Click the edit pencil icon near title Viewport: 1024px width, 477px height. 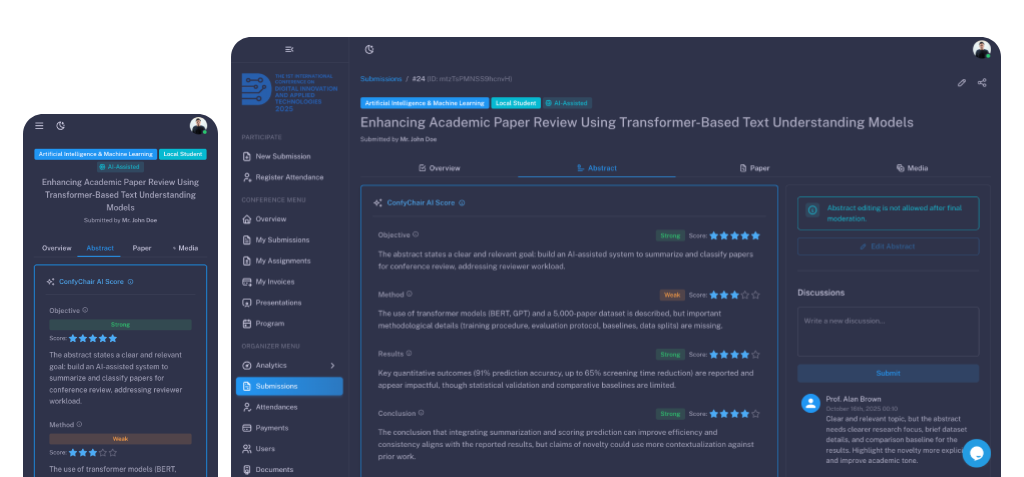961,83
